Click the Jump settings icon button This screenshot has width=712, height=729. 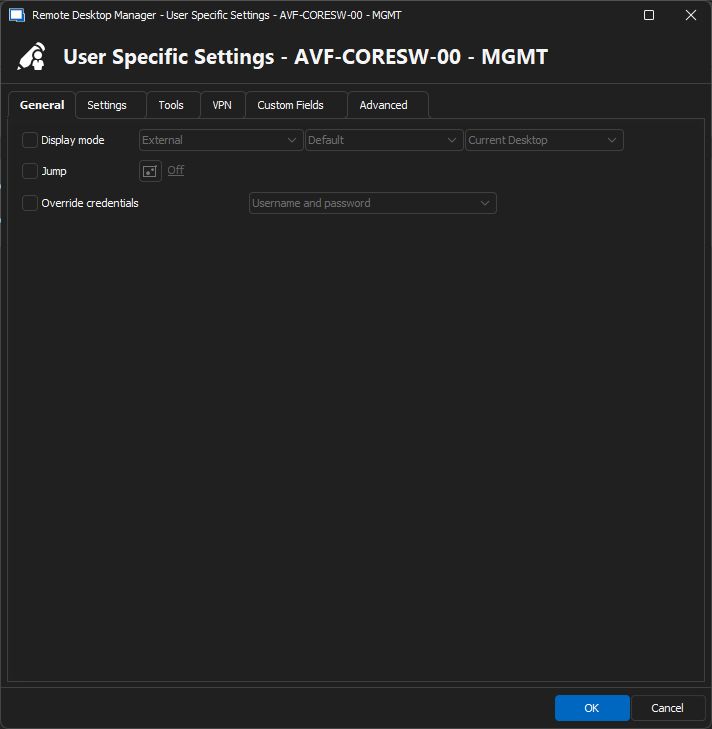pos(150,171)
